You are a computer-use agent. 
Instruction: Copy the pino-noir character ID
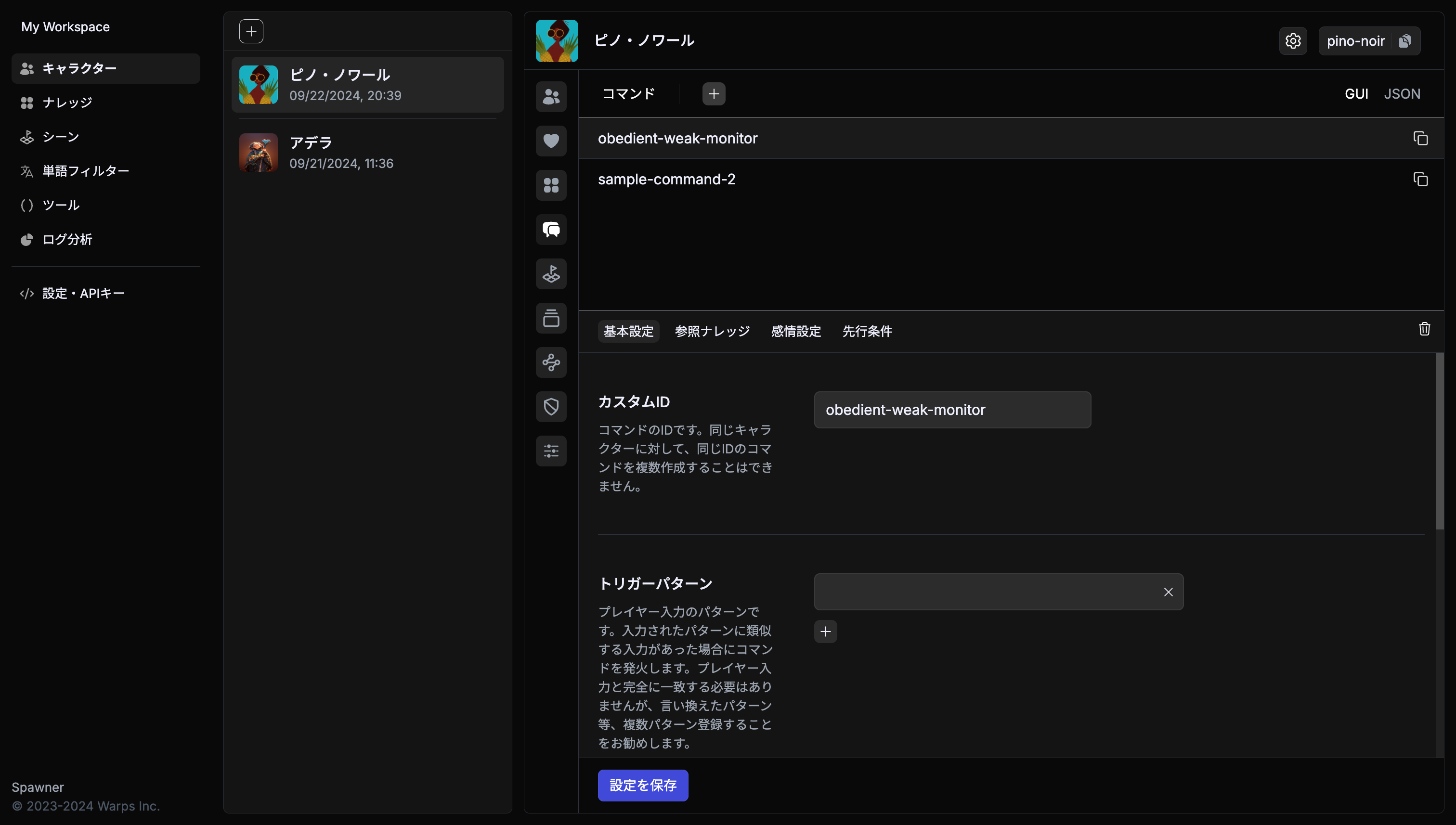click(1405, 41)
